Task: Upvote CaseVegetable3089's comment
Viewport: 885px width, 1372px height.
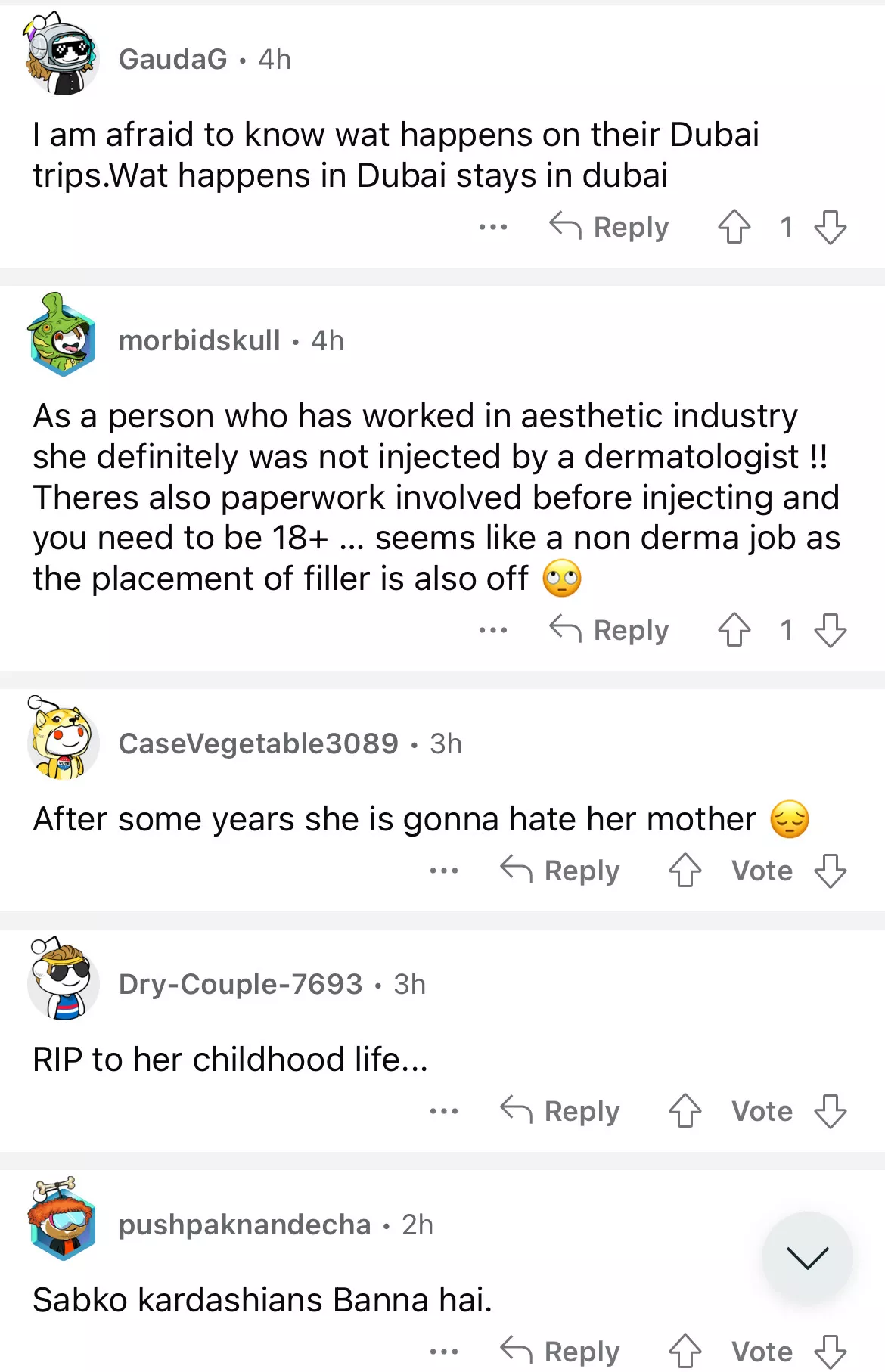Action: (x=685, y=871)
